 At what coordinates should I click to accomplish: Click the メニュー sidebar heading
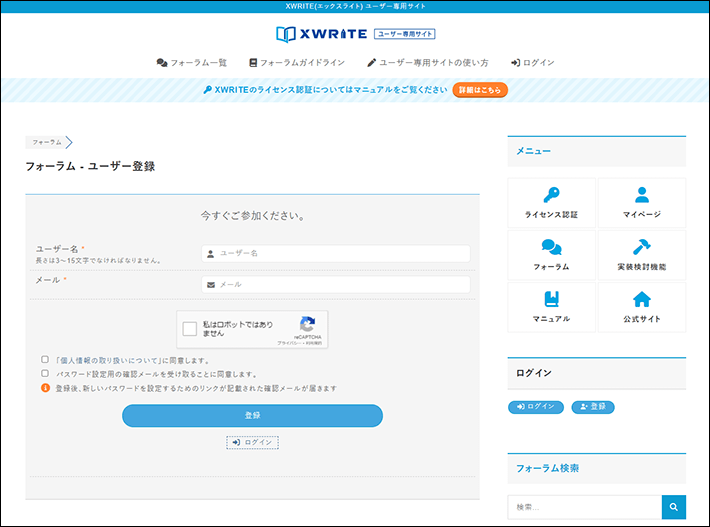coord(533,151)
